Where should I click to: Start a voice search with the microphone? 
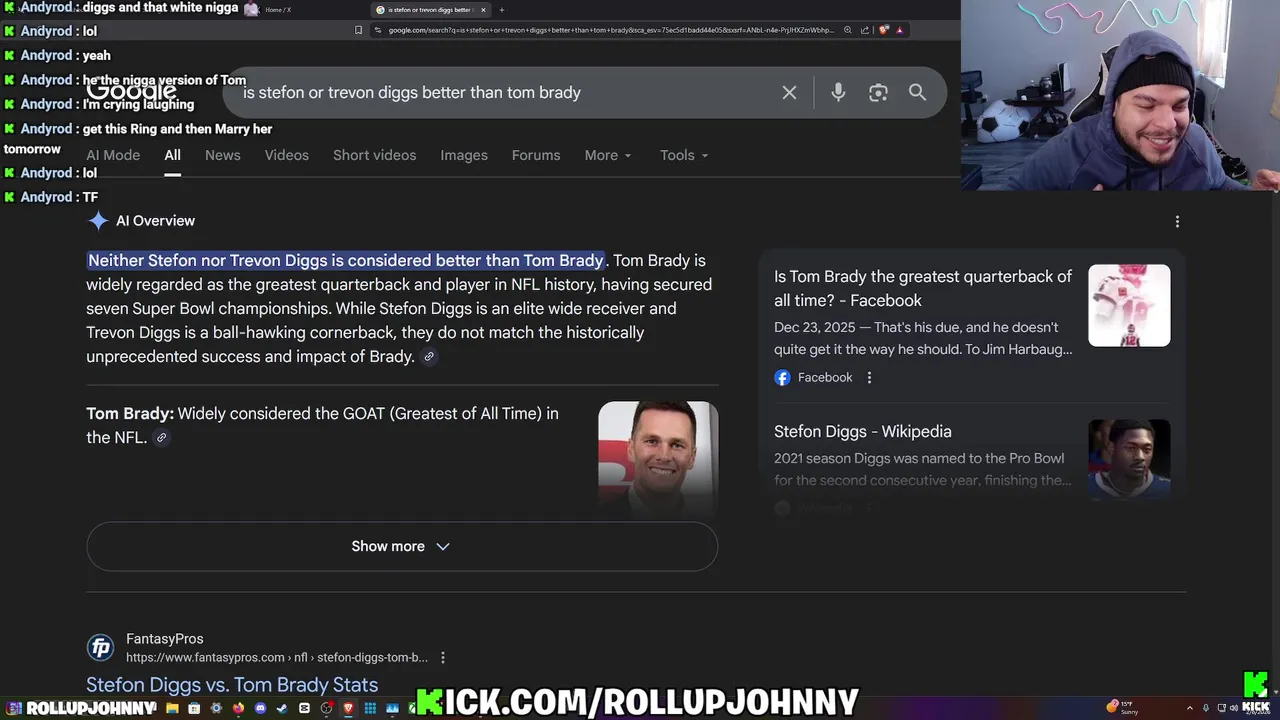click(x=838, y=92)
